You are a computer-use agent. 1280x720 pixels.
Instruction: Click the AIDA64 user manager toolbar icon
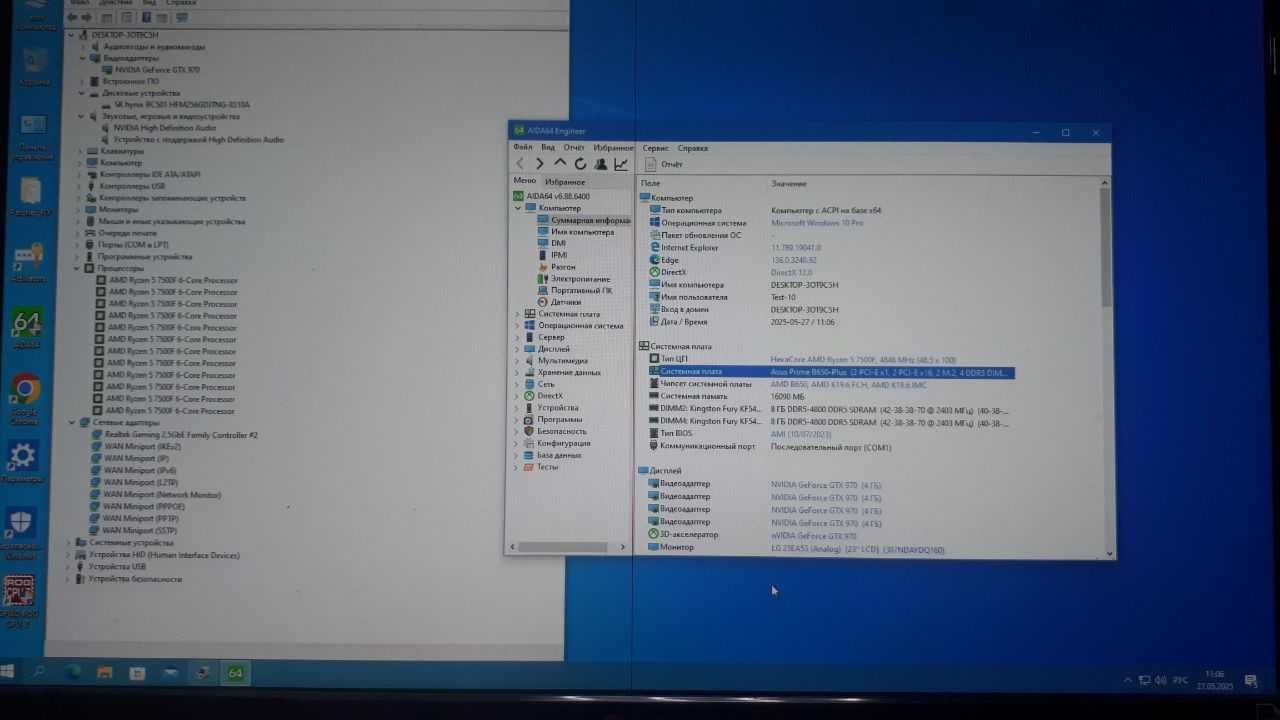pyautogui.click(x=600, y=164)
